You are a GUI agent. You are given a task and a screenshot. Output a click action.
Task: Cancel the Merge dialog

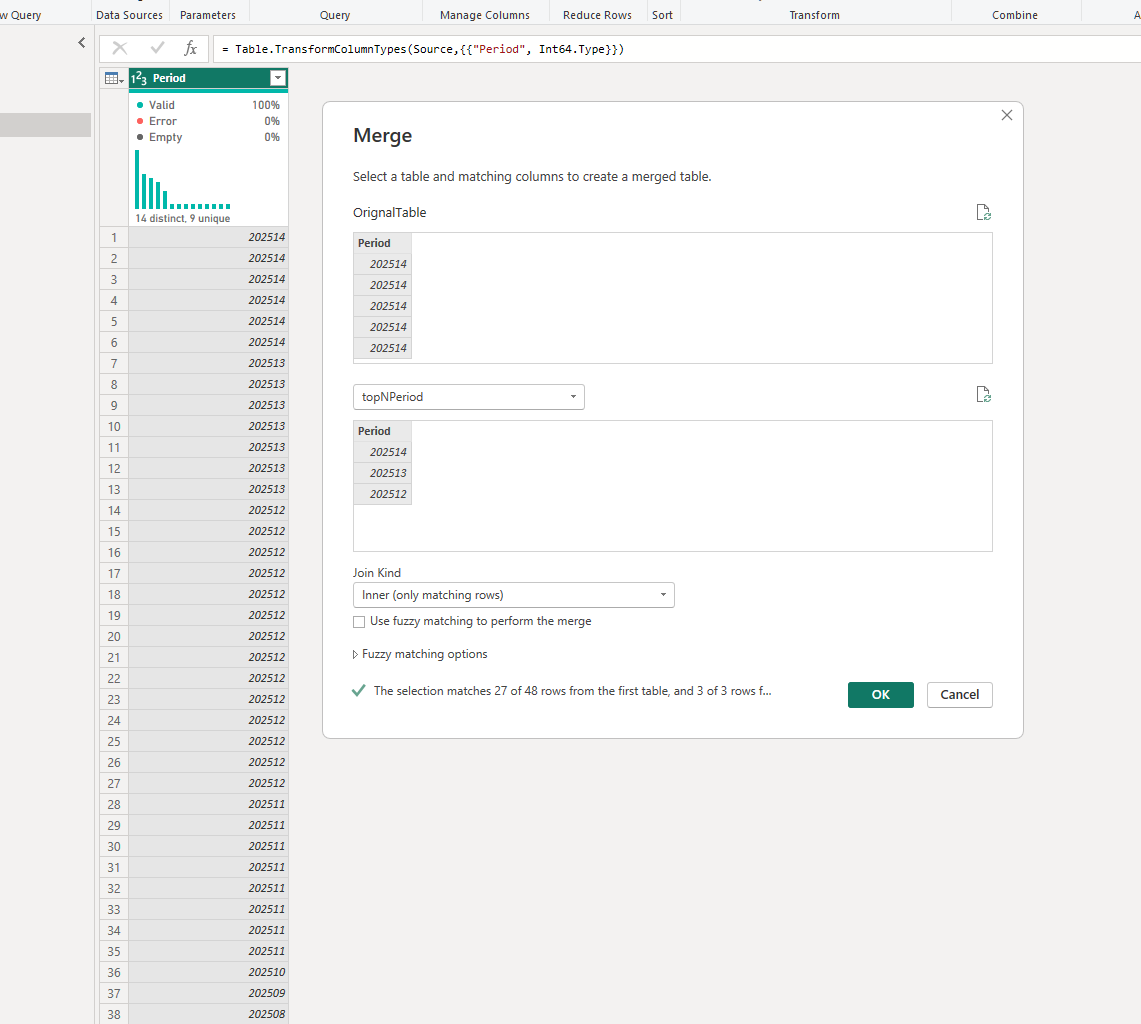(x=959, y=694)
